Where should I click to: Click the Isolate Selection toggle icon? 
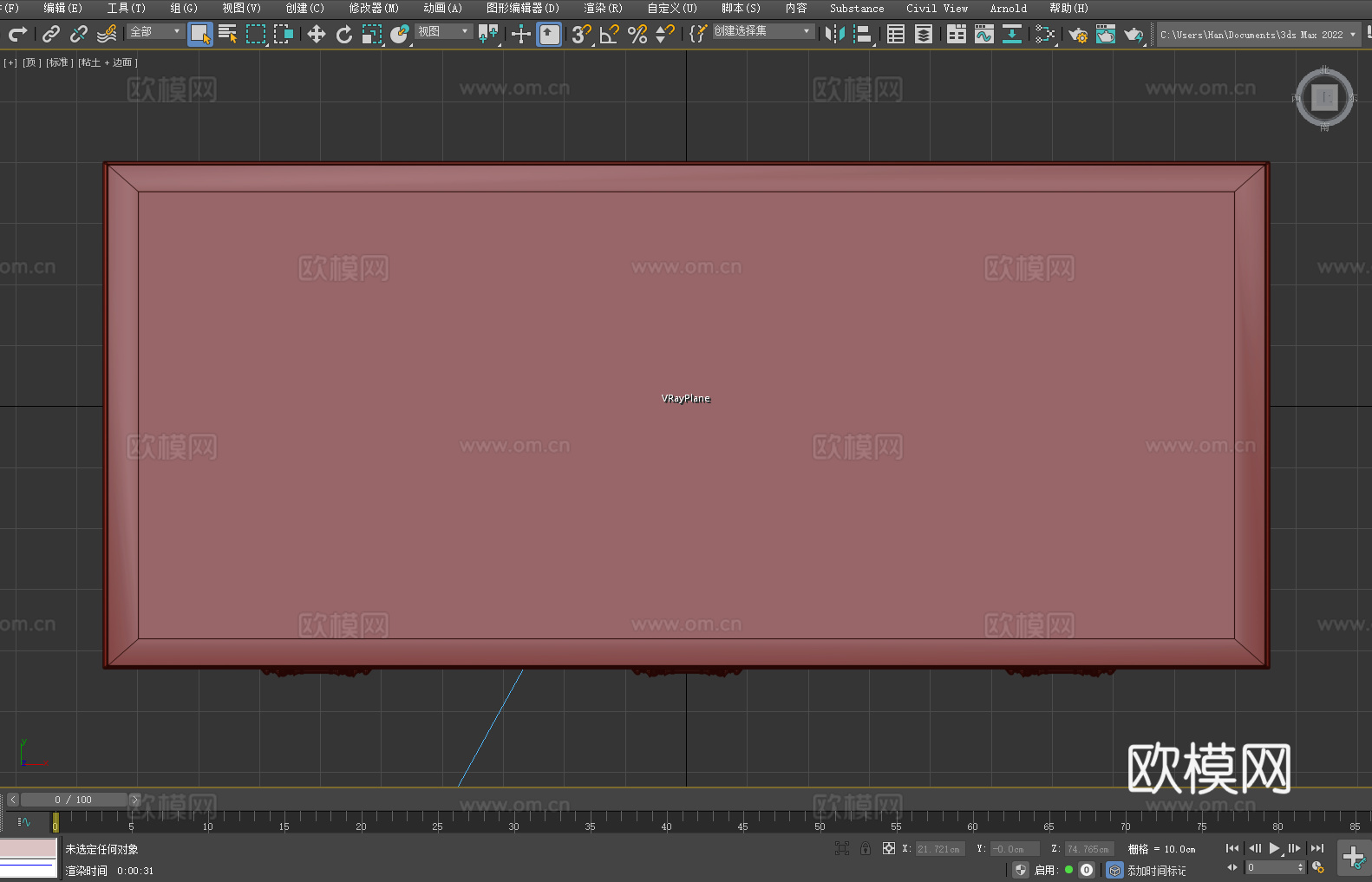(842, 848)
